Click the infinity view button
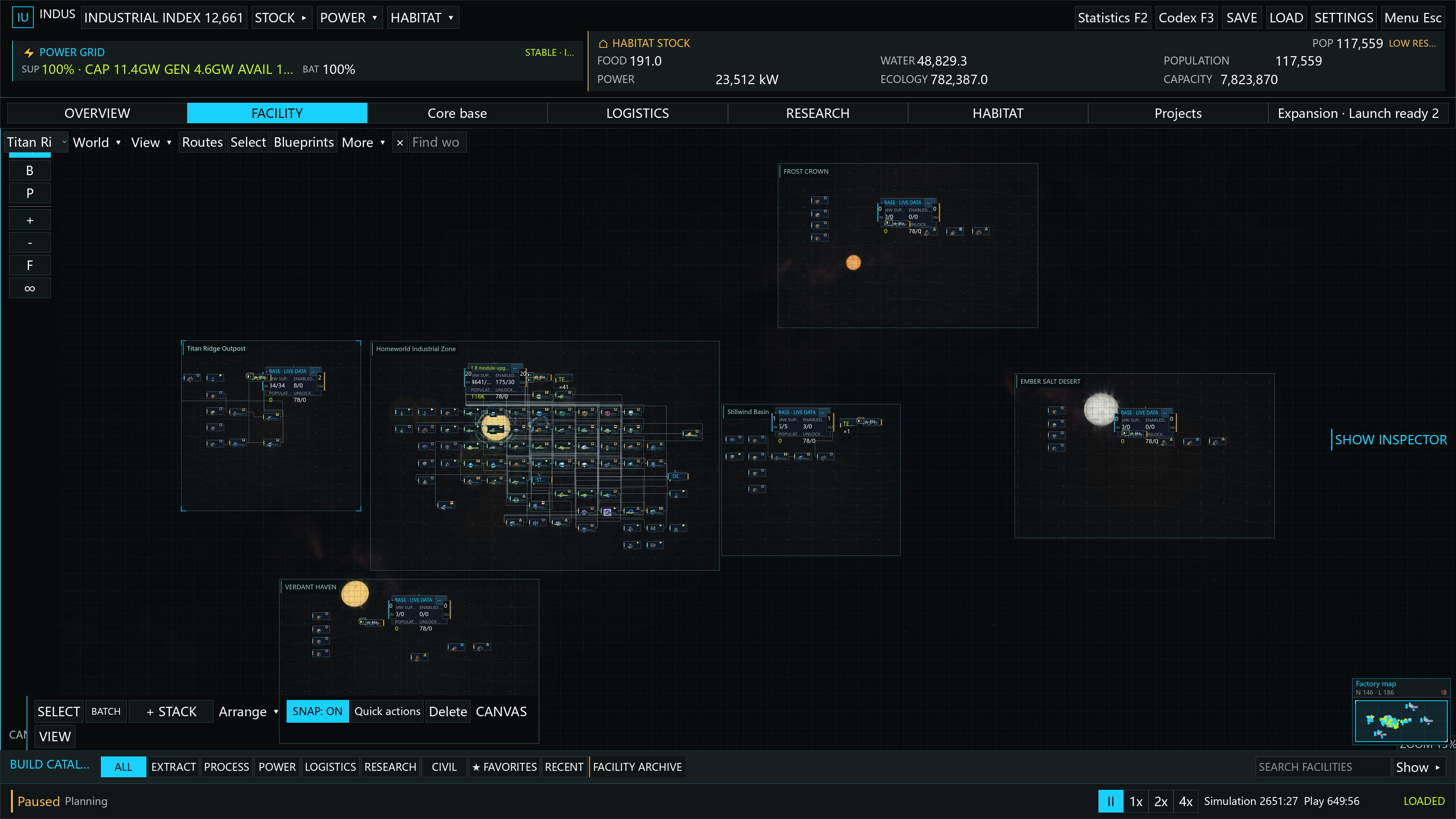This screenshot has height=819, width=1456. 30,288
